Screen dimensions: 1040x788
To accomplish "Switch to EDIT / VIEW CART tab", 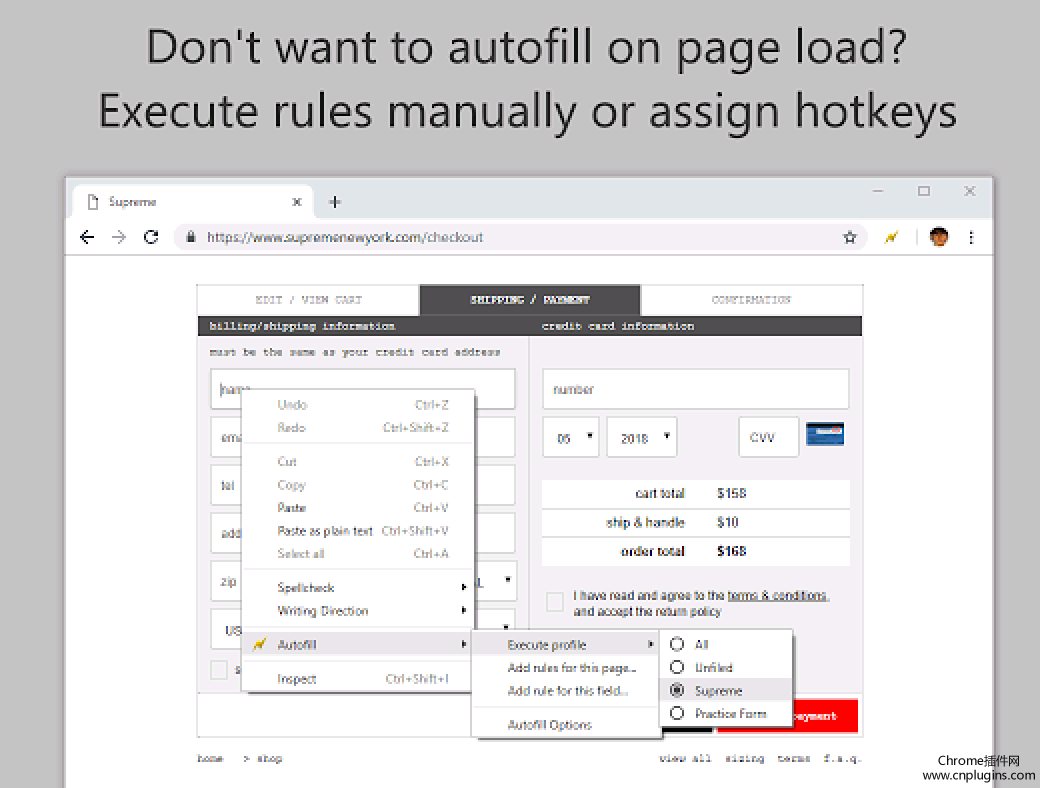I will pyautogui.click(x=308, y=300).
